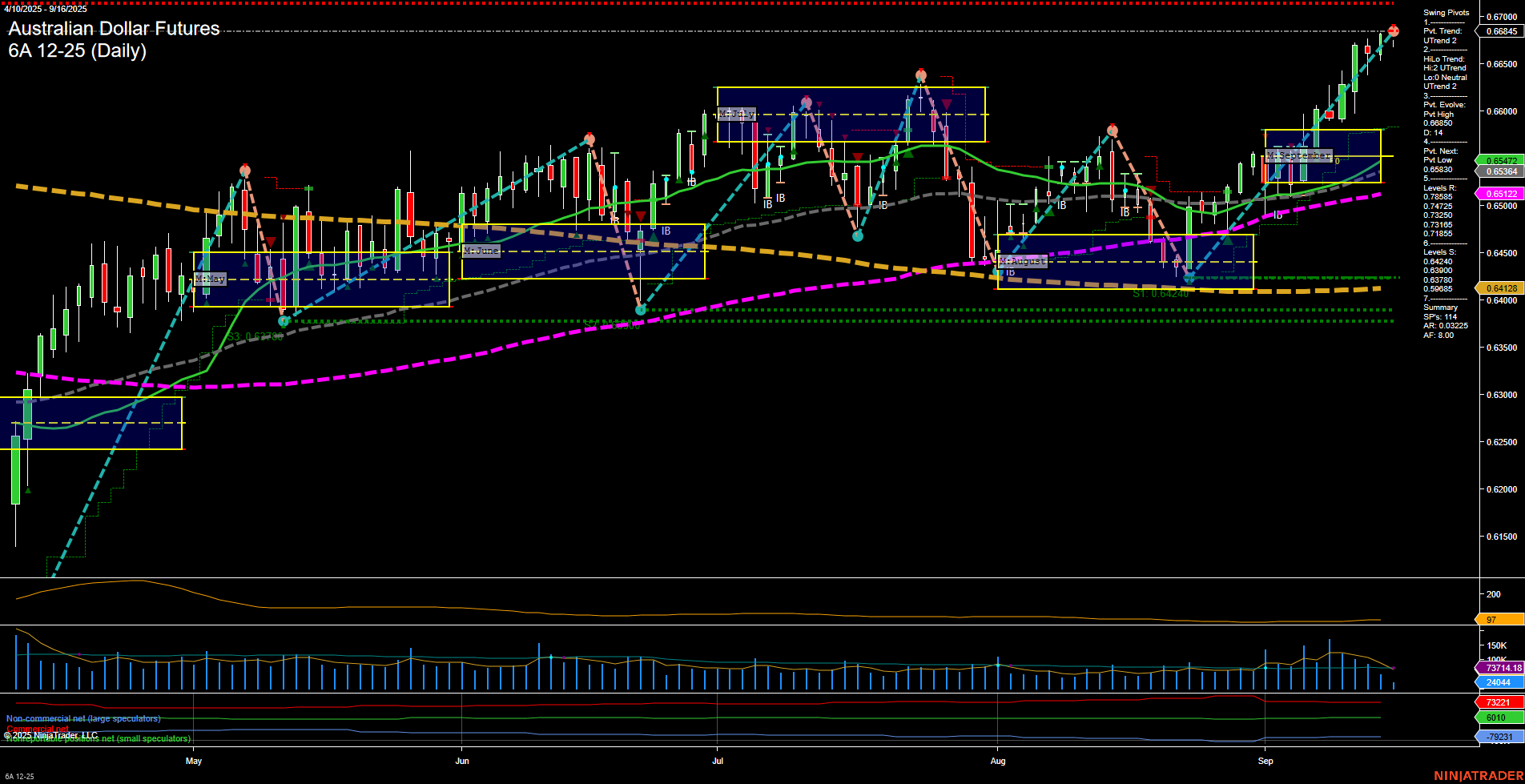Click the M:September session box label
This screenshot has width=1525, height=784.
click(x=1298, y=155)
